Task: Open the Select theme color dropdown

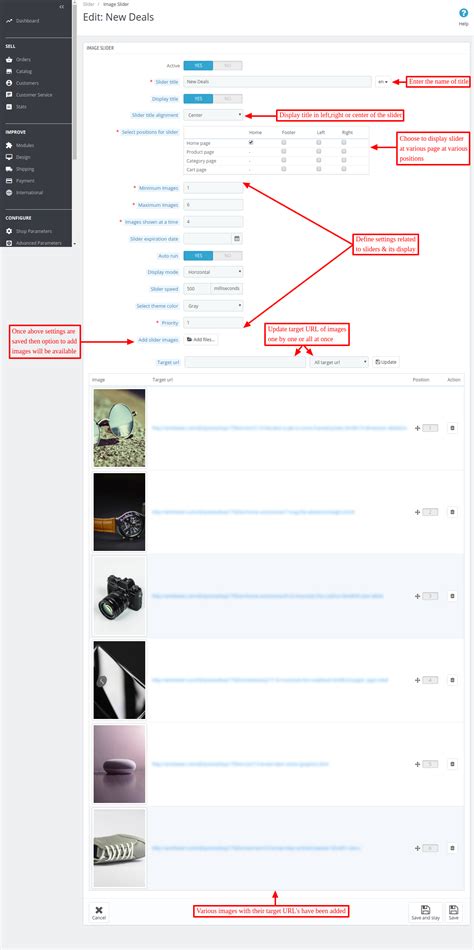Action: pos(213,306)
